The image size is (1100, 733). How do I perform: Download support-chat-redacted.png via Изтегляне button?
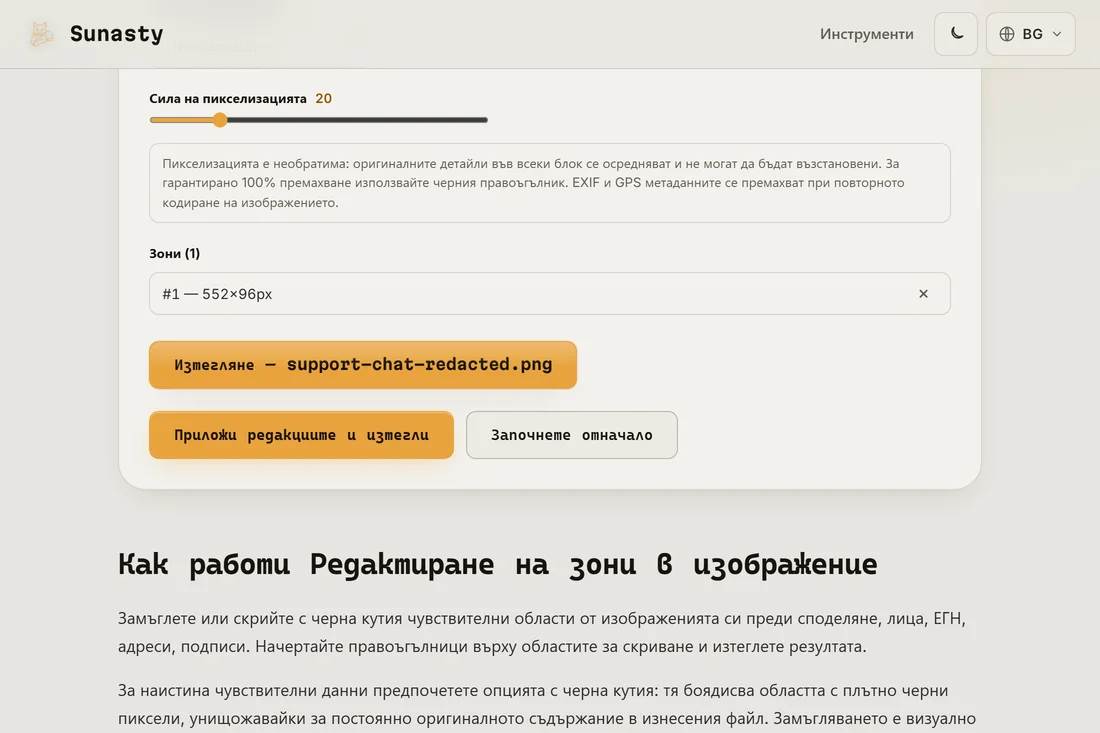click(363, 365)
